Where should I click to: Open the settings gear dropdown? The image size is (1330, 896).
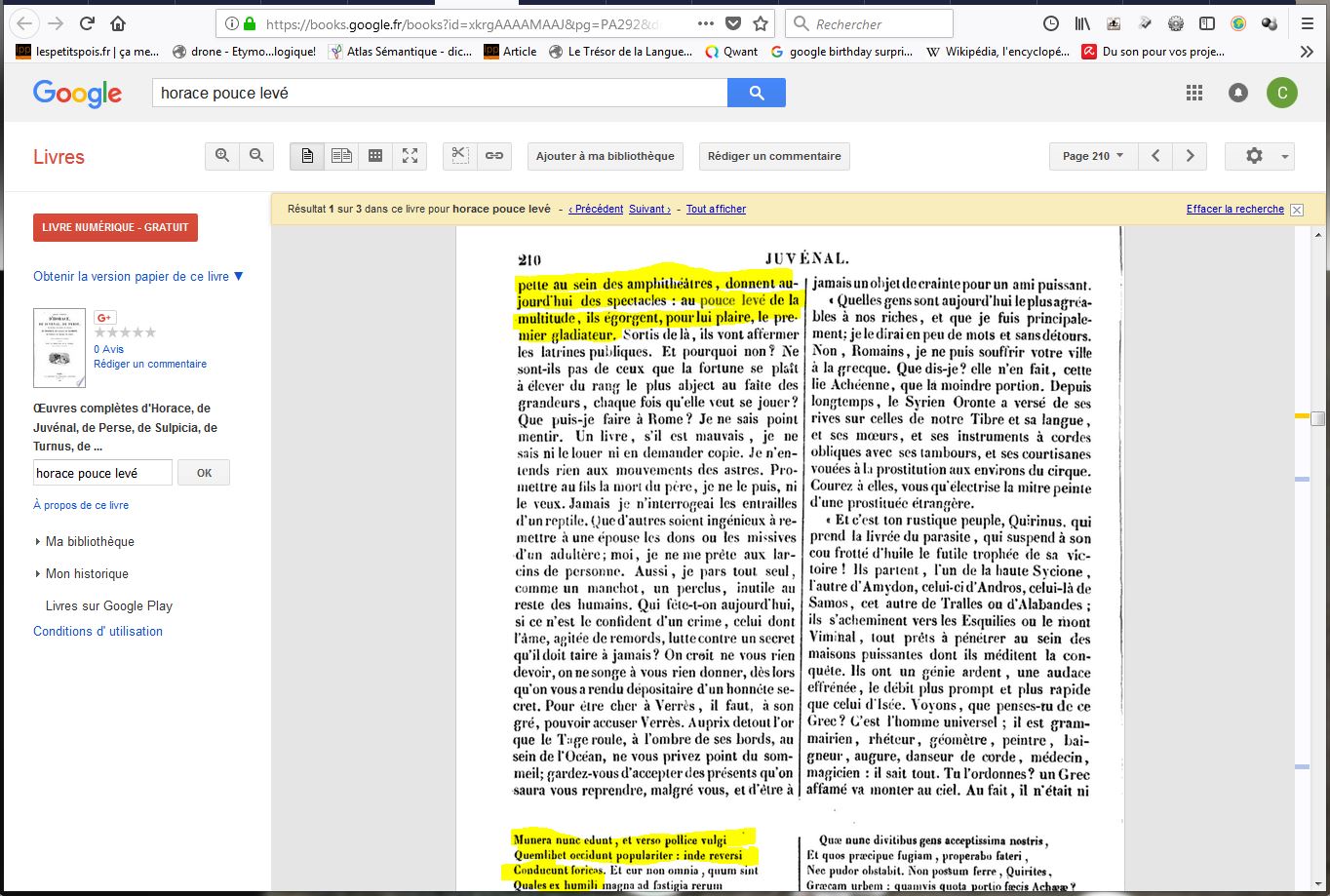coord(1259,156)
